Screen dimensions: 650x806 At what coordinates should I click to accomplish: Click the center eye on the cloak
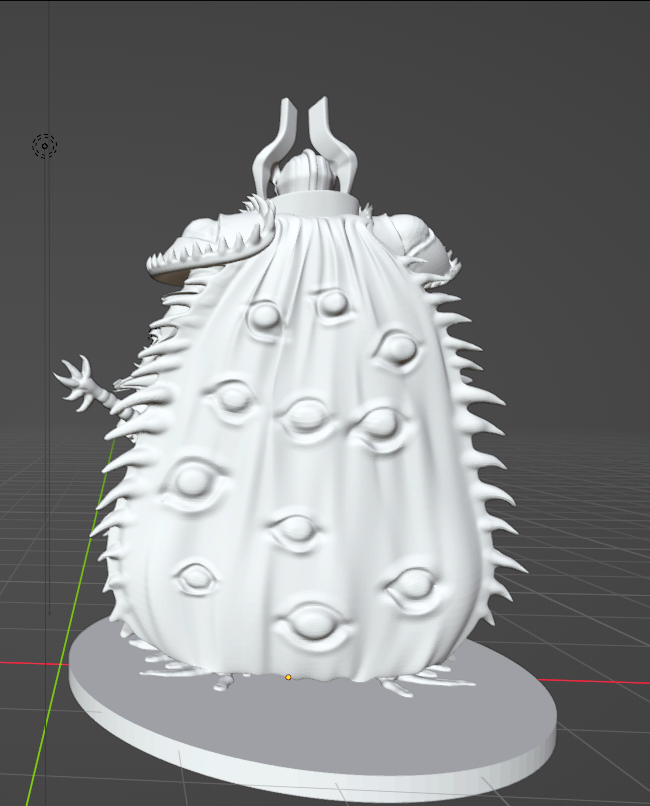pos(303,416)
